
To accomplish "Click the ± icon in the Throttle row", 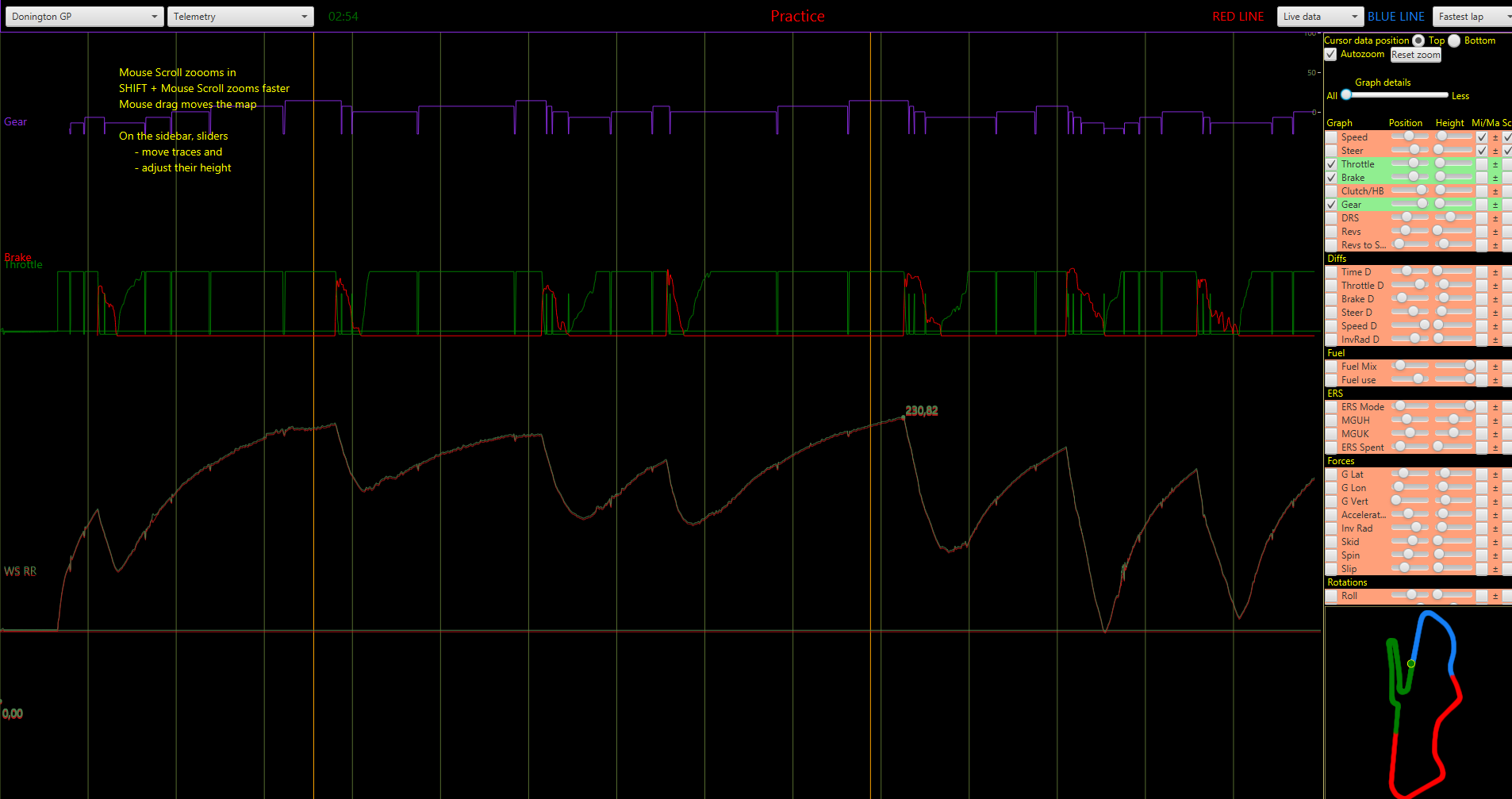I will tap(1495, 164).
